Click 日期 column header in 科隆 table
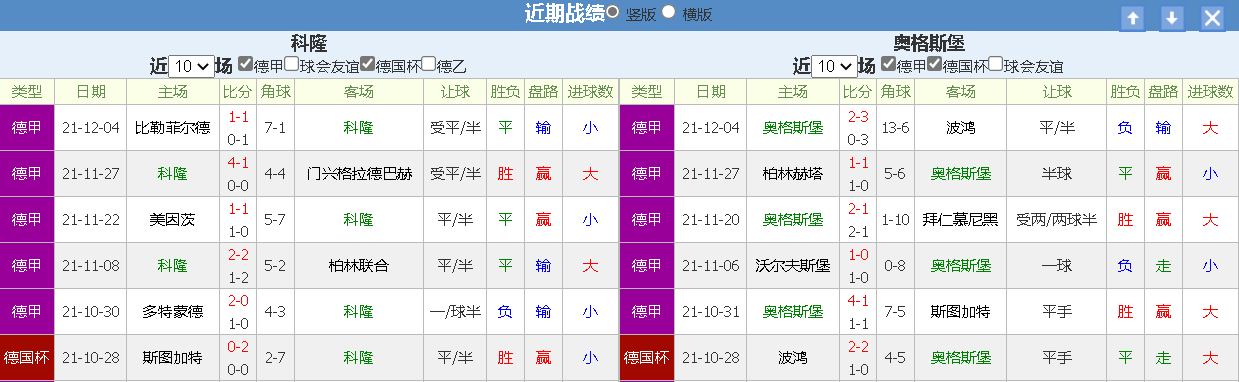 pyautogui.click(x=91, y=91)
